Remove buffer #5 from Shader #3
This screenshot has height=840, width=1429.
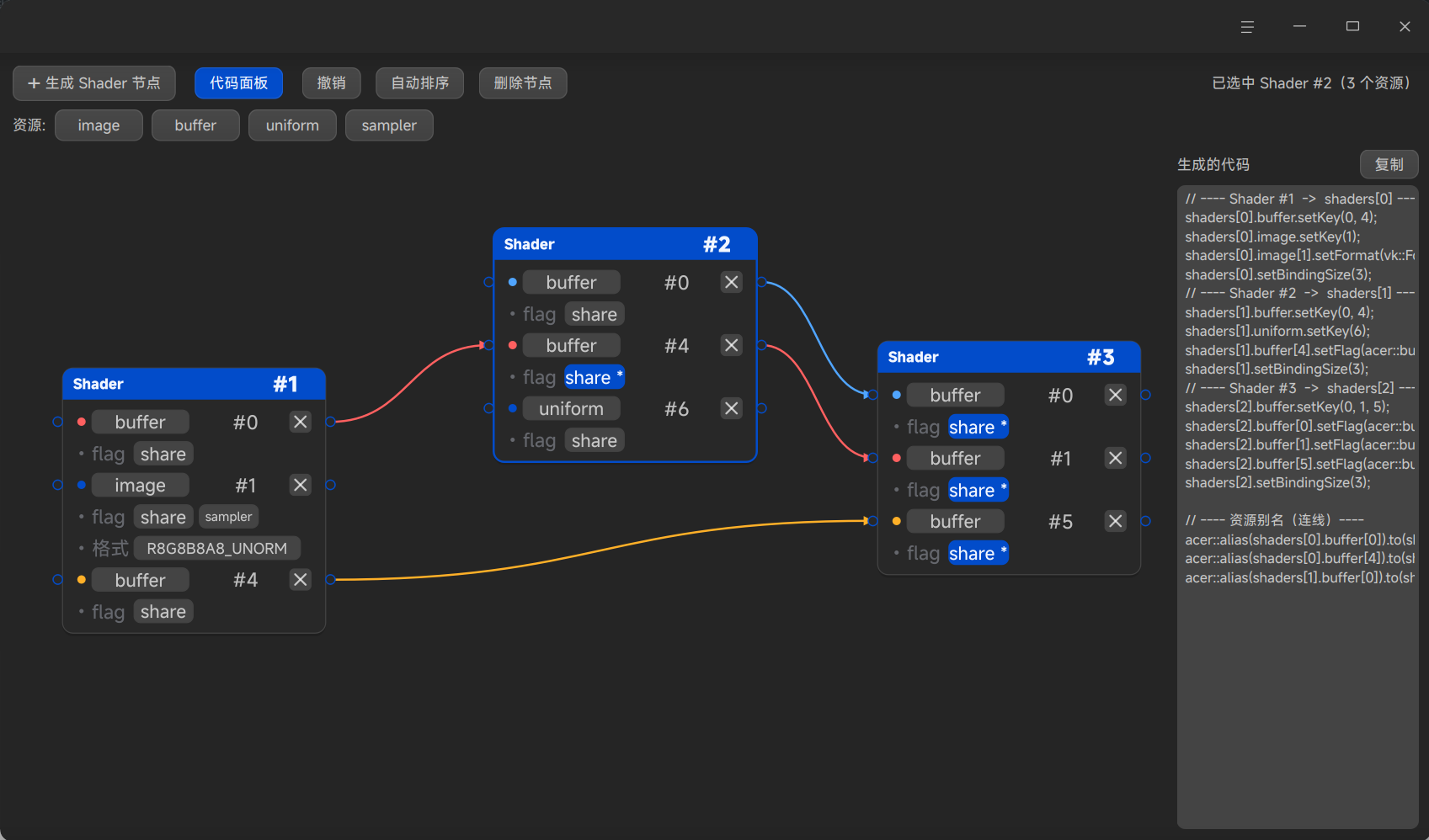[1116, 521]
